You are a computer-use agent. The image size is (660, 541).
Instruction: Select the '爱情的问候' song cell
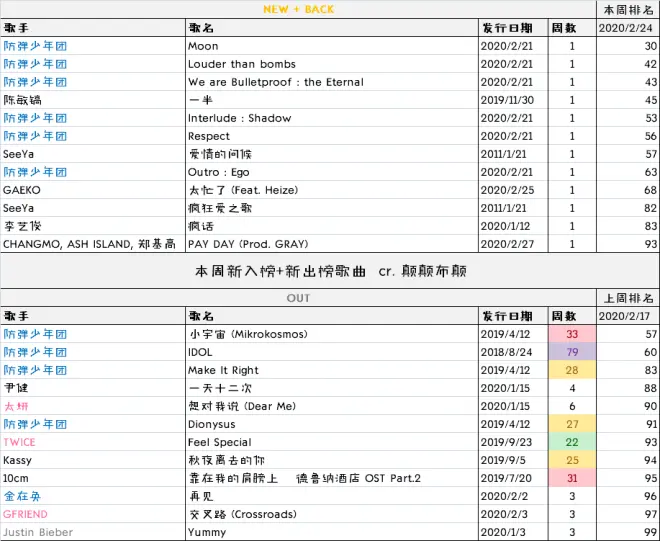(332, 154)
